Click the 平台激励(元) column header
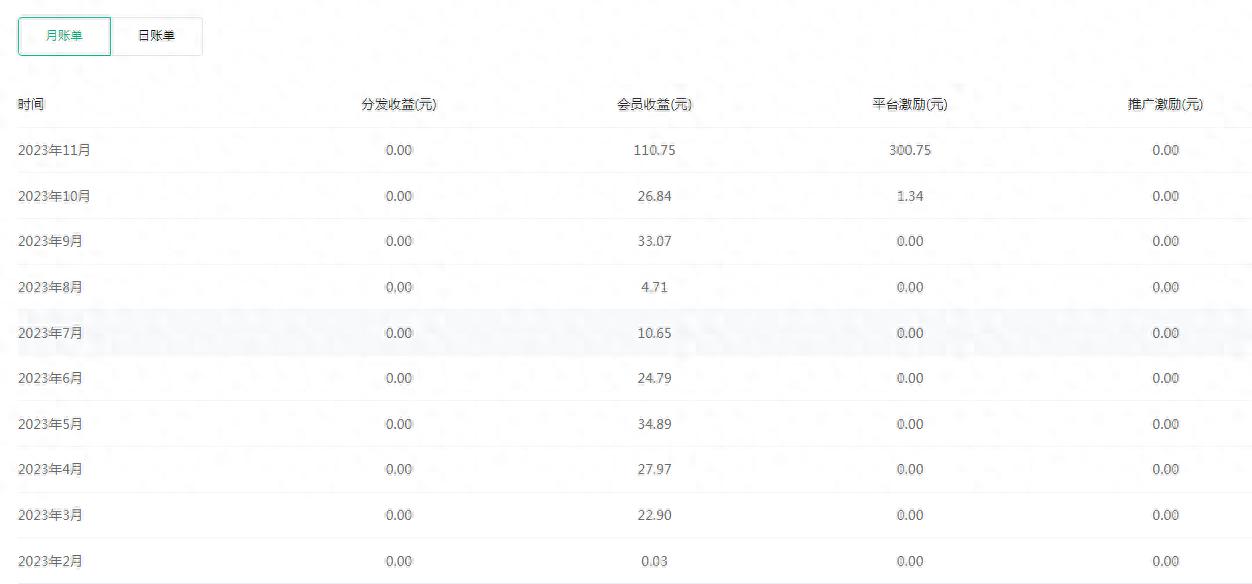The height and width of the screenshot is (584, 1252). pos(910,103)
